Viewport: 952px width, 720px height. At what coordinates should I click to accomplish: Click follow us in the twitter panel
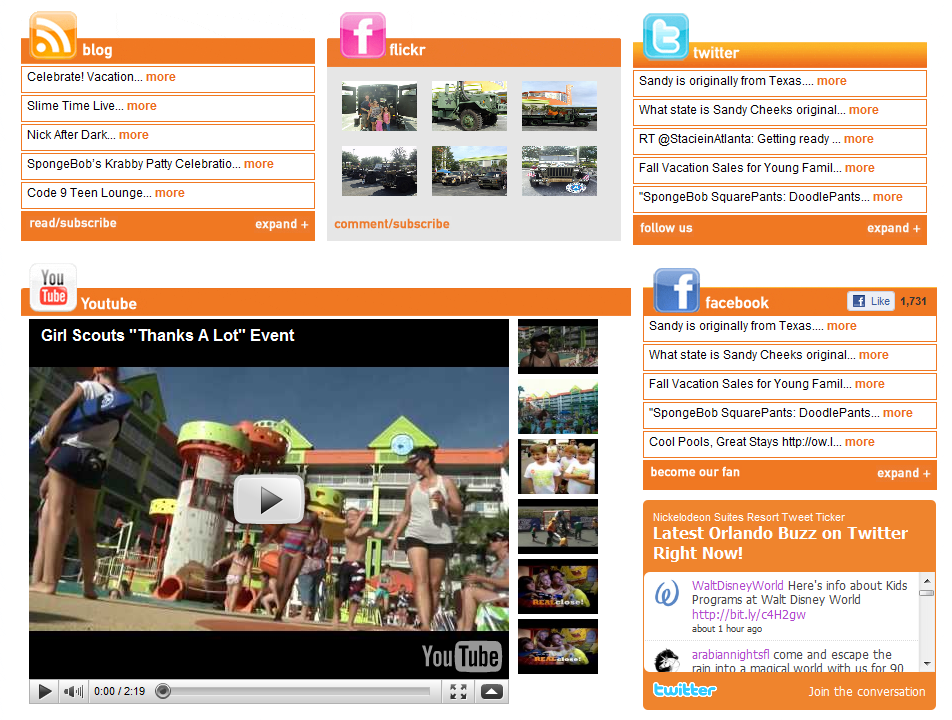pyautogui.click(x=666, y=228)
